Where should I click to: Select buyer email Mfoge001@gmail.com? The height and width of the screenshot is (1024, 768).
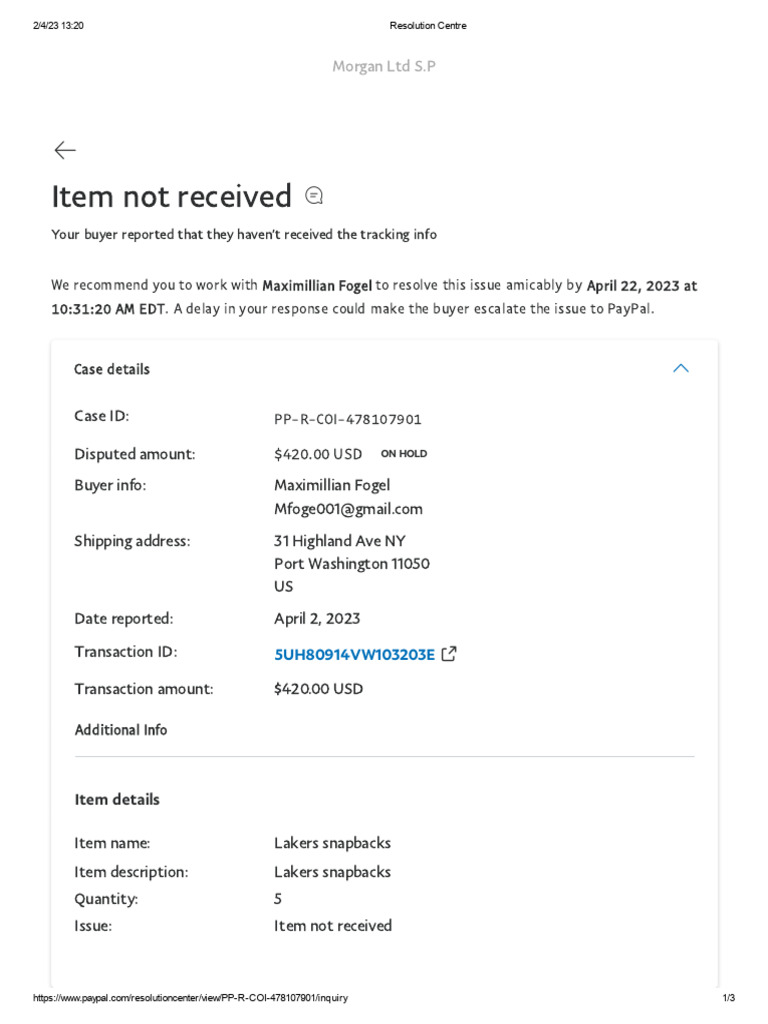click(x=348, y=509)
